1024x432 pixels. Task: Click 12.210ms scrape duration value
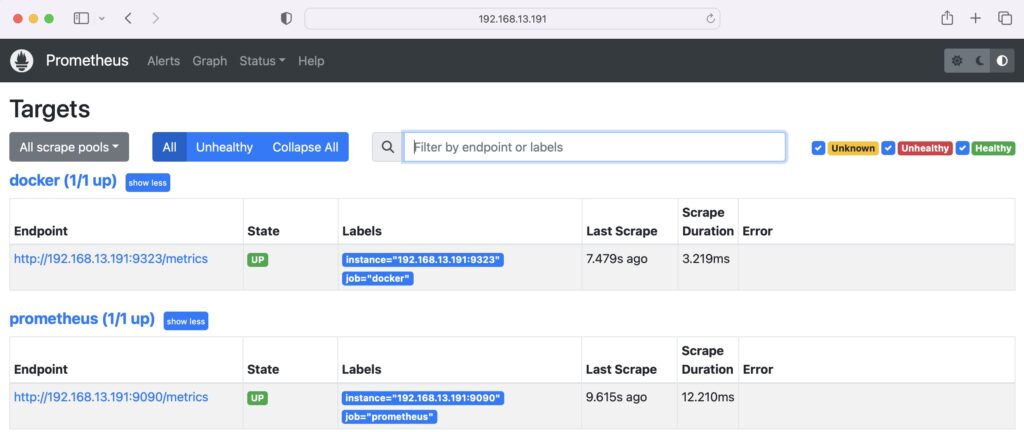click(708, 397)
